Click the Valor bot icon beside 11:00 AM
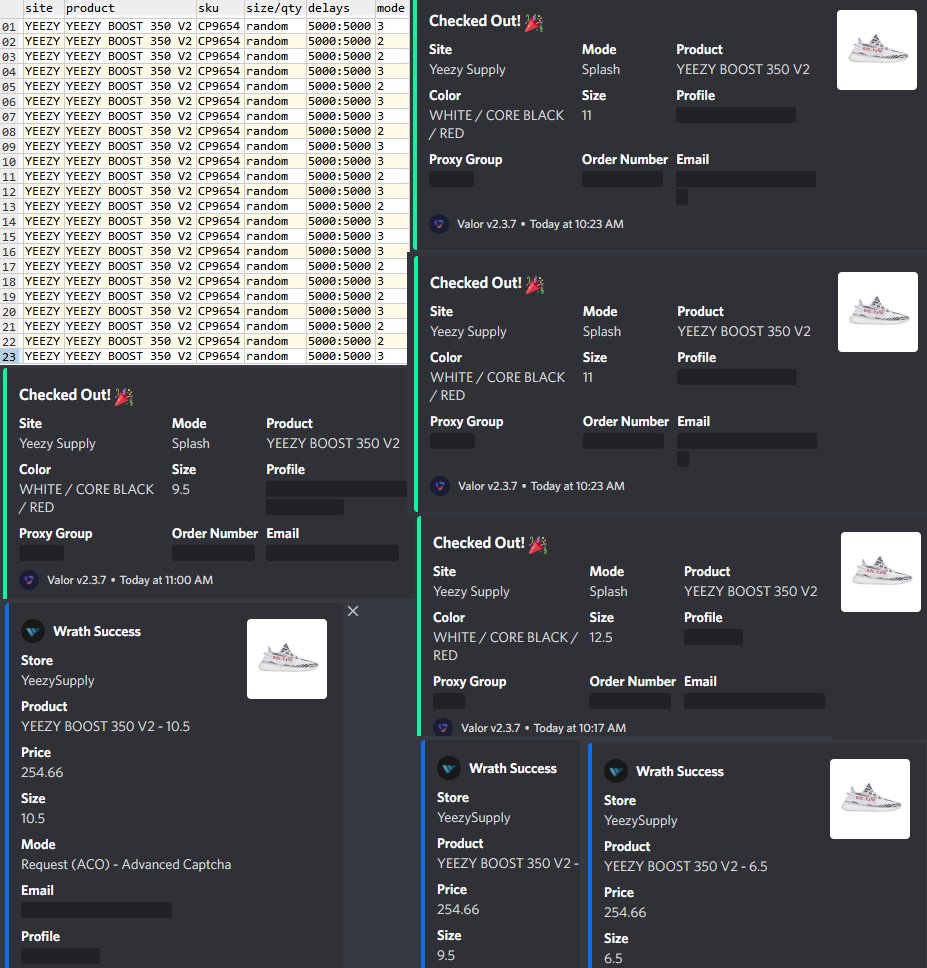Image resolution: width=927 pixels, height=968 pixels. [29, 580]
